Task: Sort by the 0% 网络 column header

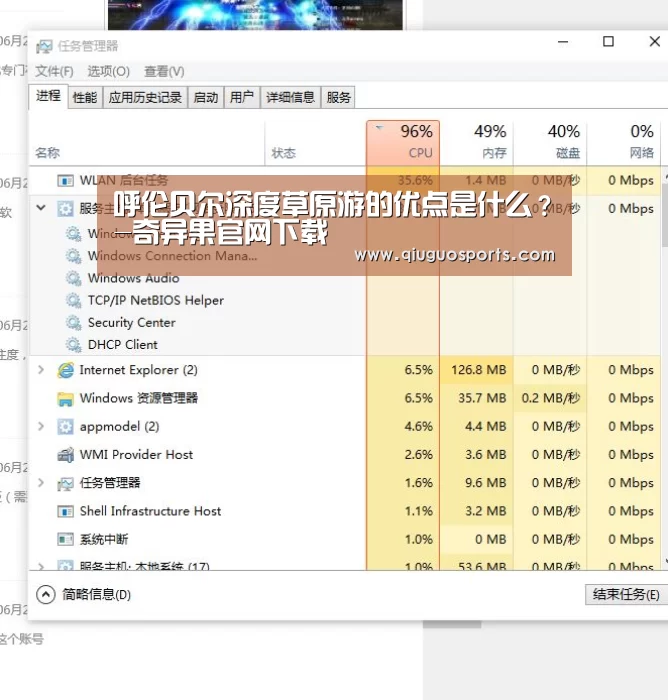Action: tap(624, 143)
